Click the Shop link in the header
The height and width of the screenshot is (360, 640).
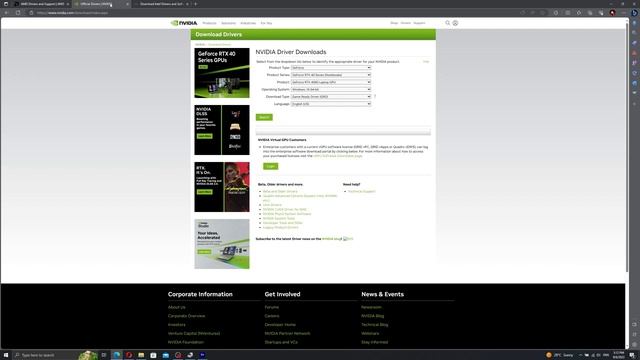394,23
